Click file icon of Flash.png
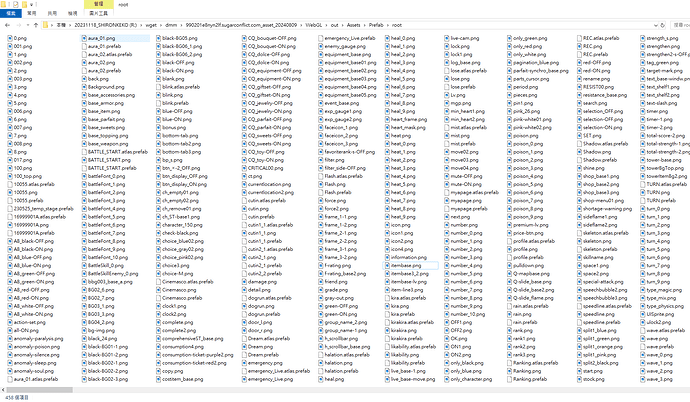Screen dimensions: 690x402 tap(321, 184)
